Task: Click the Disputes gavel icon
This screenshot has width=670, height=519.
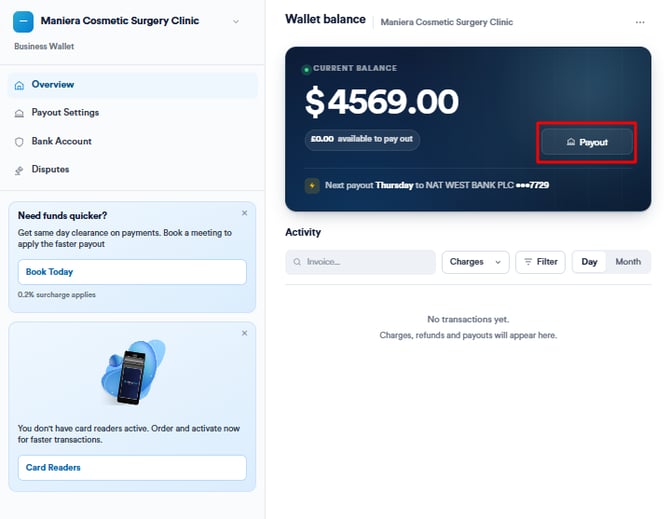Action: 19,170
